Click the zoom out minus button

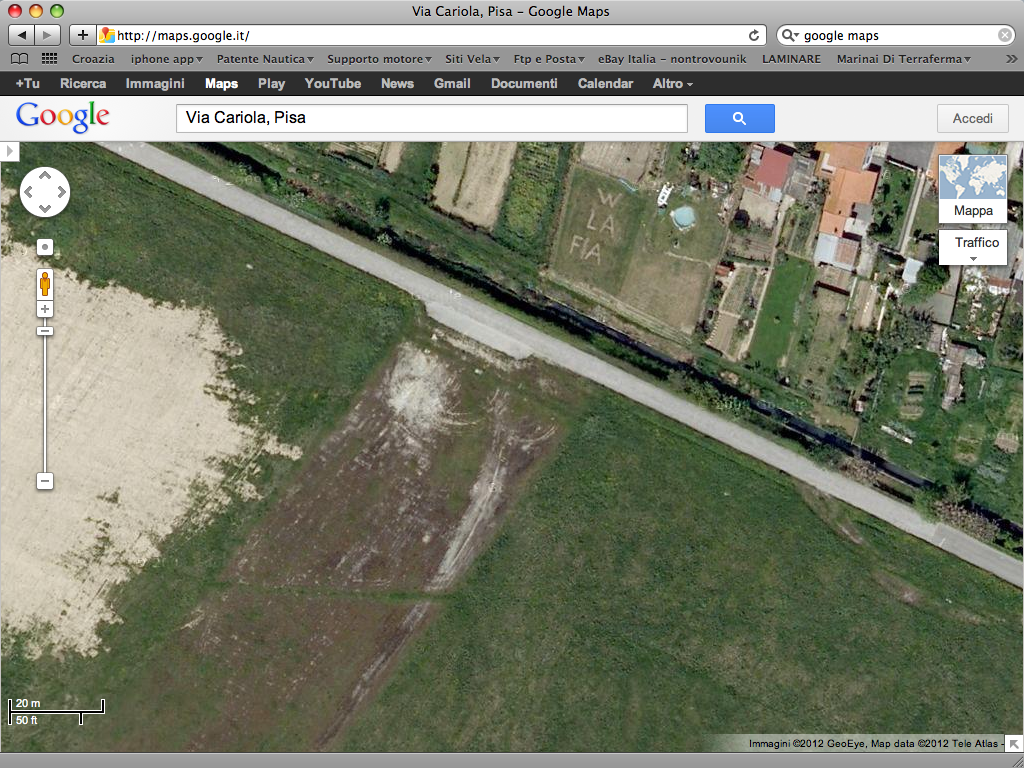click(44, 481)
